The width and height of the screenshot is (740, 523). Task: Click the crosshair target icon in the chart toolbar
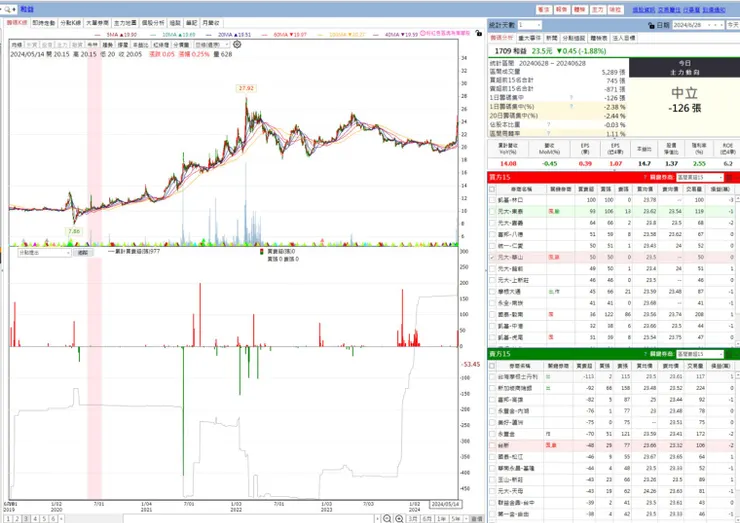[237, 44]
